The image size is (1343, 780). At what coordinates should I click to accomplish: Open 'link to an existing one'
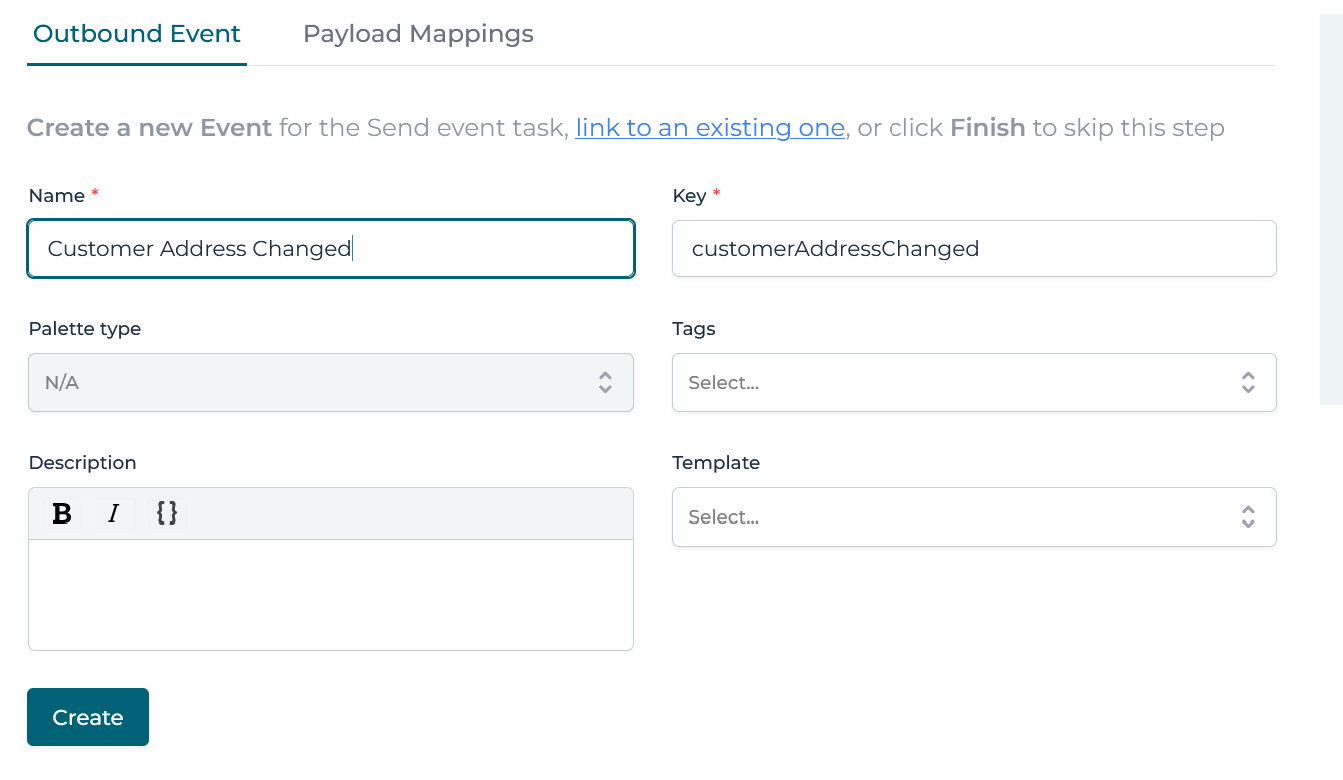(x=710, y=128)
